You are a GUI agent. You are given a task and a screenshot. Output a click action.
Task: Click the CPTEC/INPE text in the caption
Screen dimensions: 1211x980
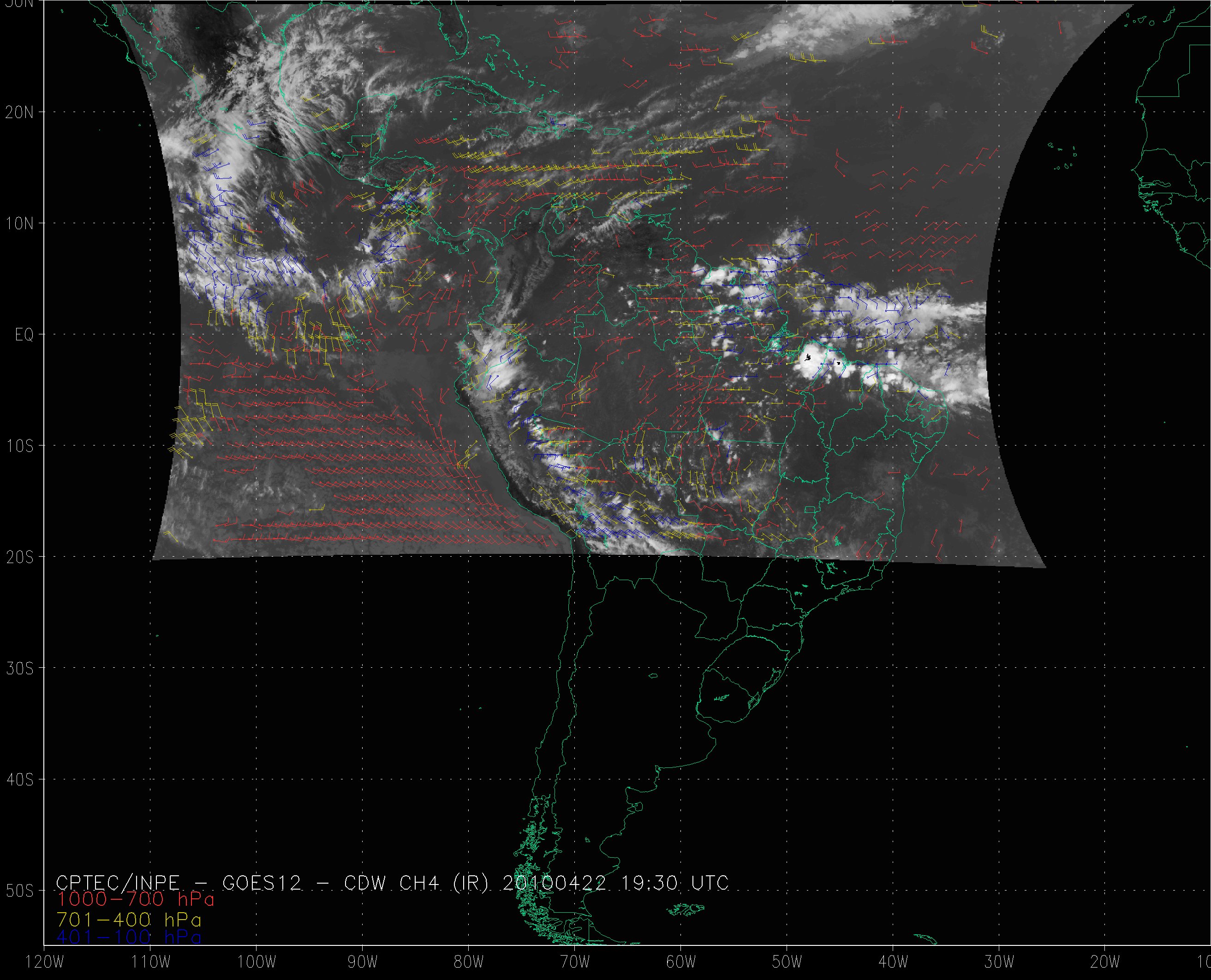[x=118, y=883]
